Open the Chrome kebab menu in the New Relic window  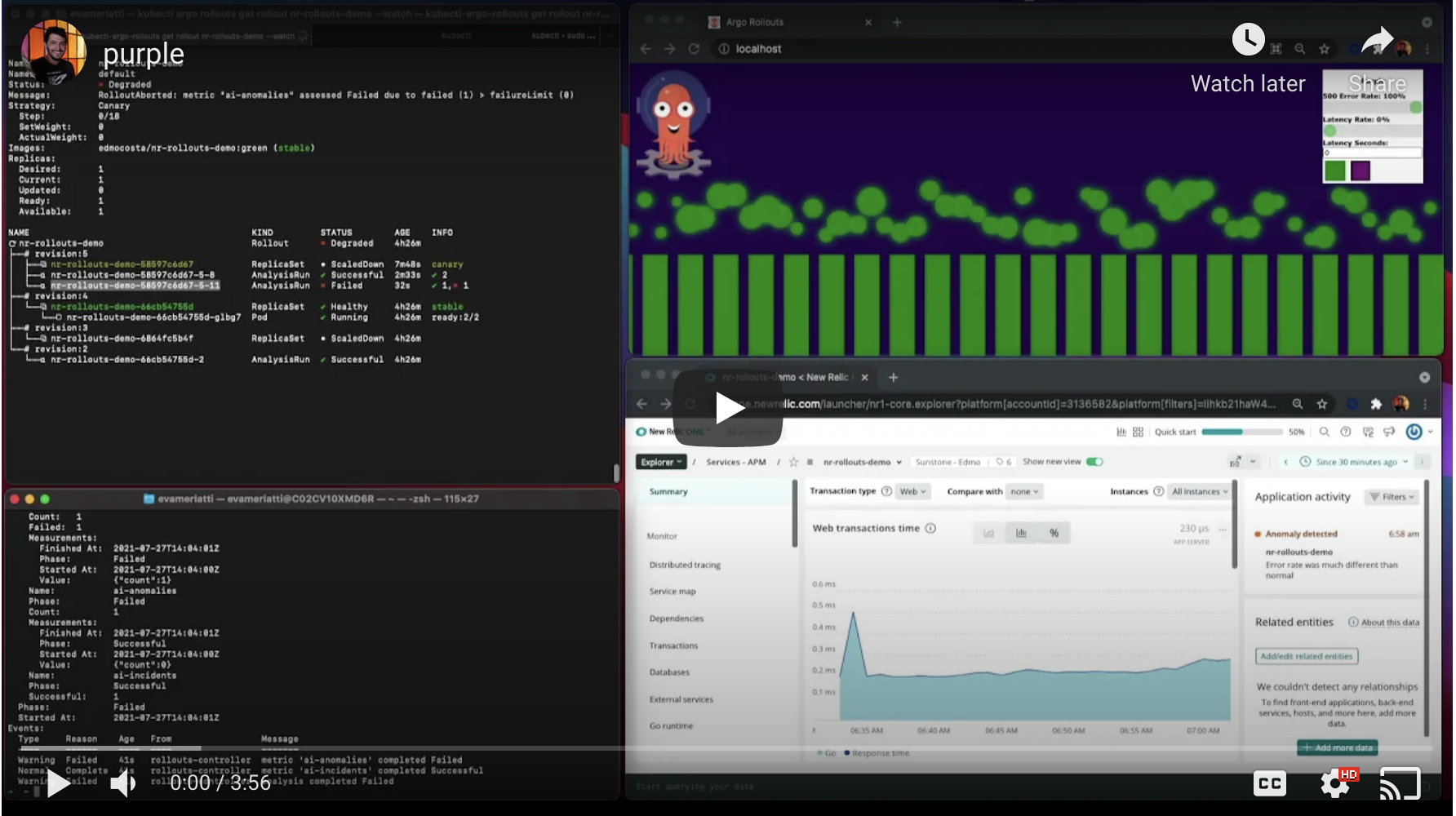point(1426,404)
